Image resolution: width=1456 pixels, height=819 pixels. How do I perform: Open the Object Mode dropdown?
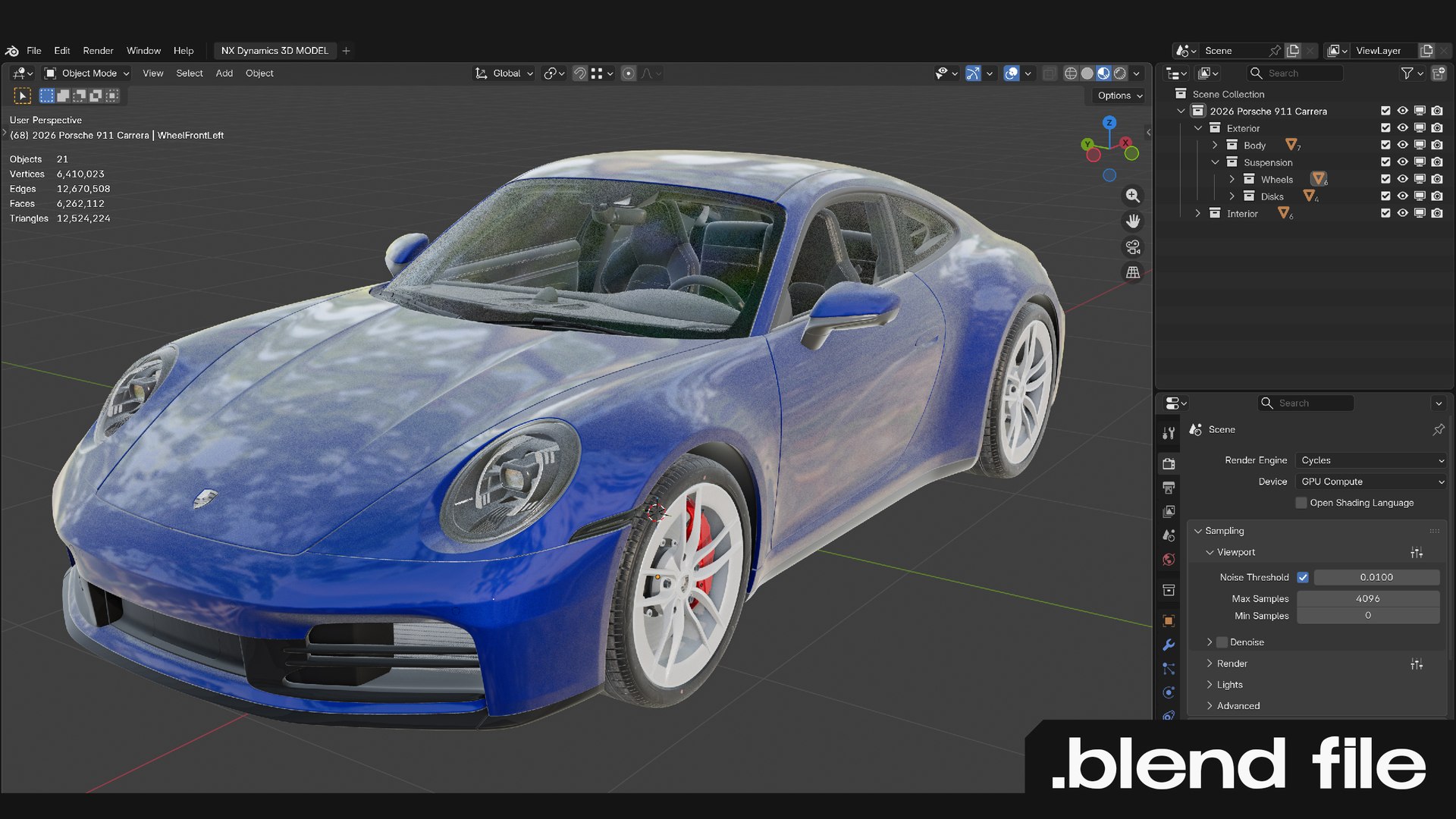86,74
